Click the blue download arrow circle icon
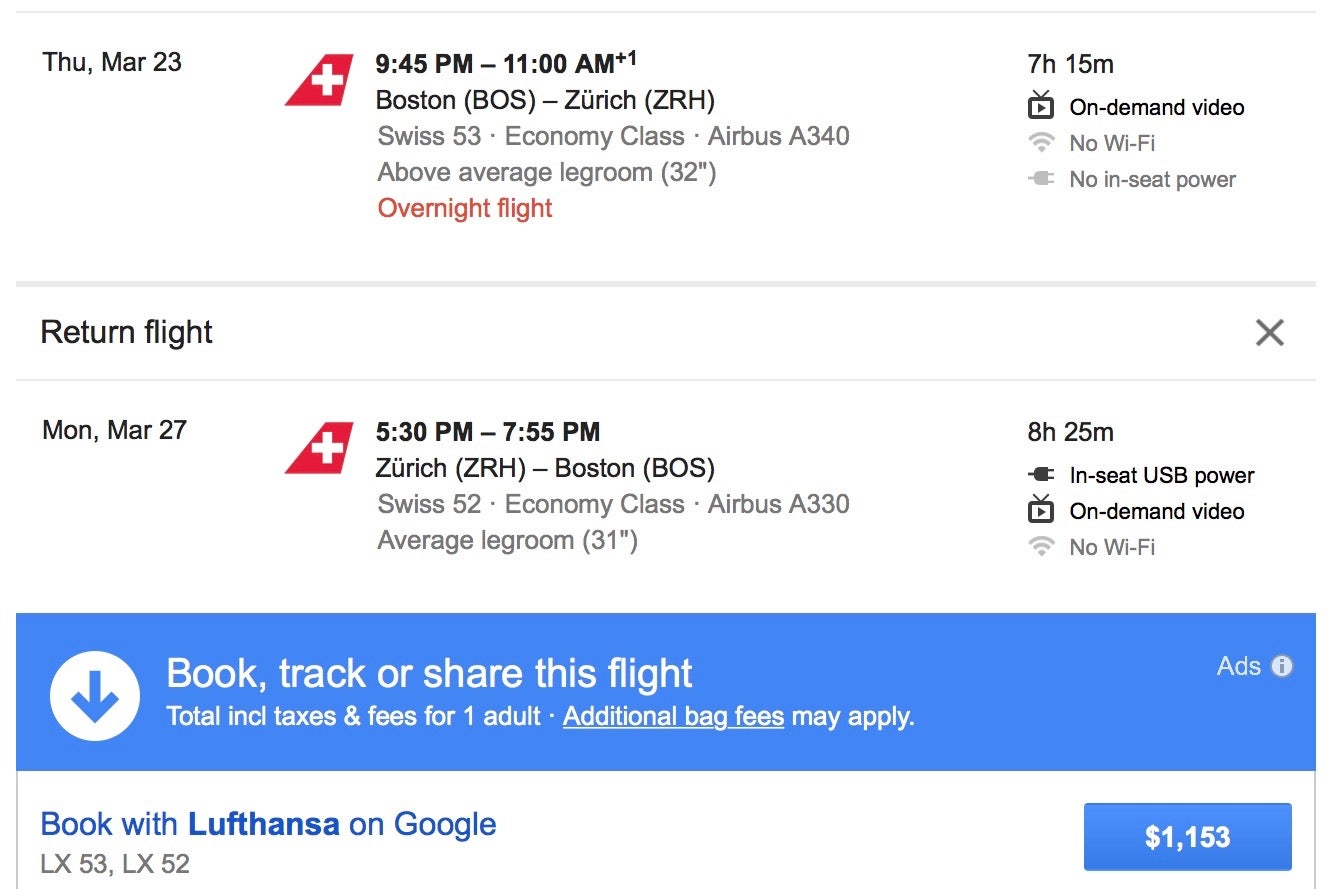This screenshot has width=1334, height=889. (95, 694)
